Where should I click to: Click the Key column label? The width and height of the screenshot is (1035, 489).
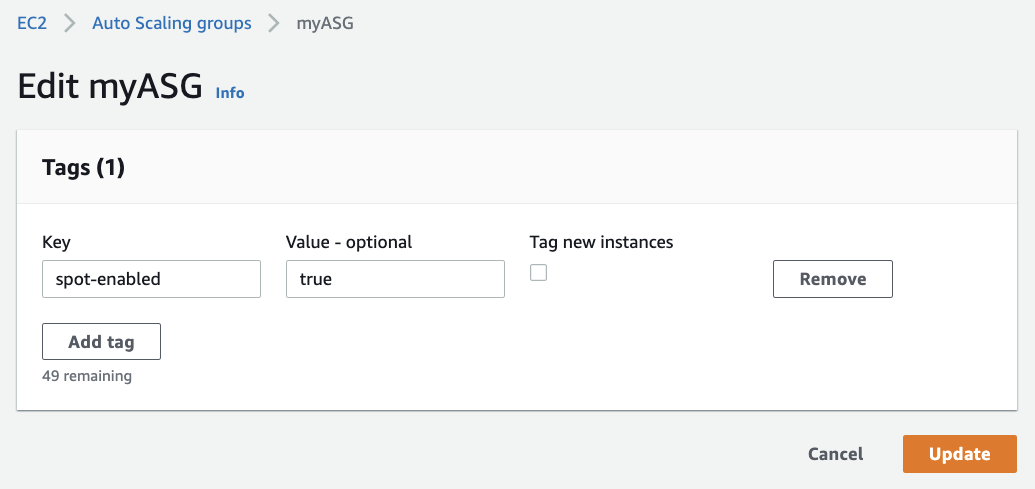coord(56,242)
